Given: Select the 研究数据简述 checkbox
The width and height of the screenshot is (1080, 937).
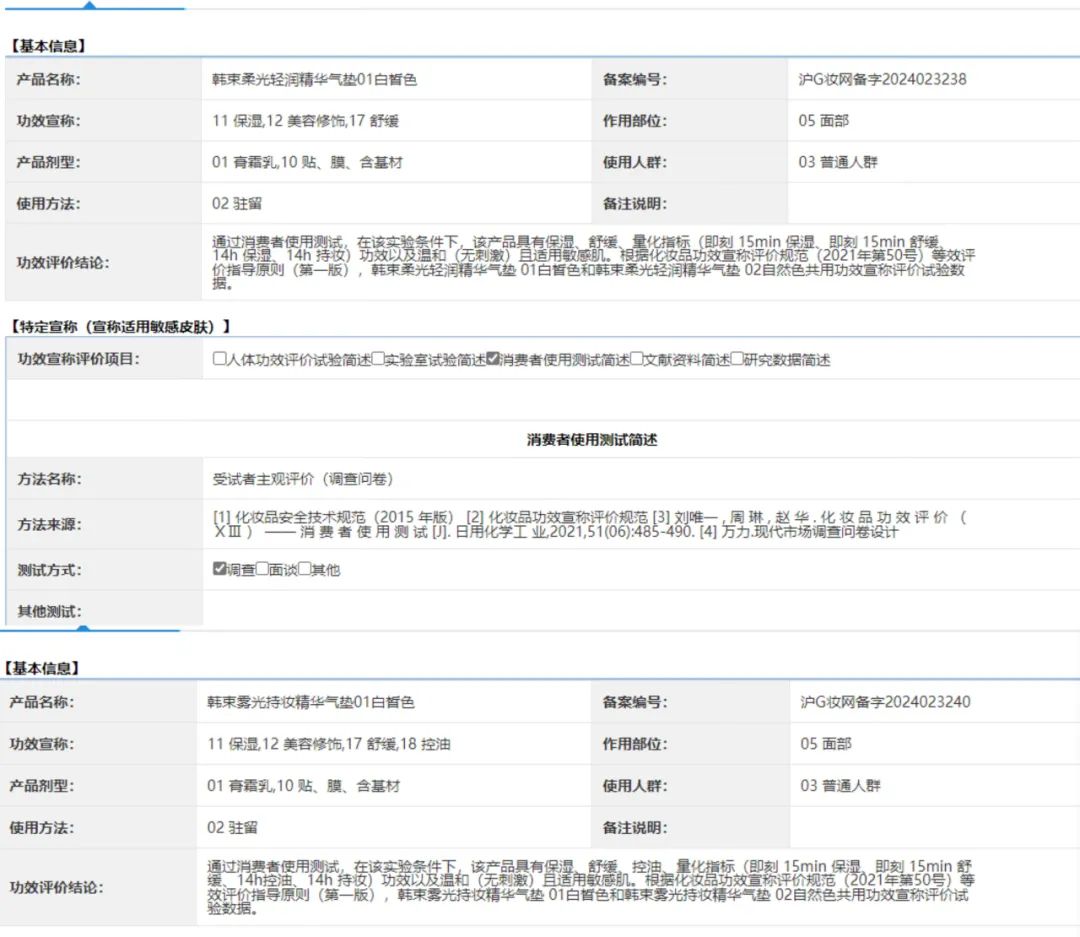Looking at the screenshot, I should tap(737, 359).
